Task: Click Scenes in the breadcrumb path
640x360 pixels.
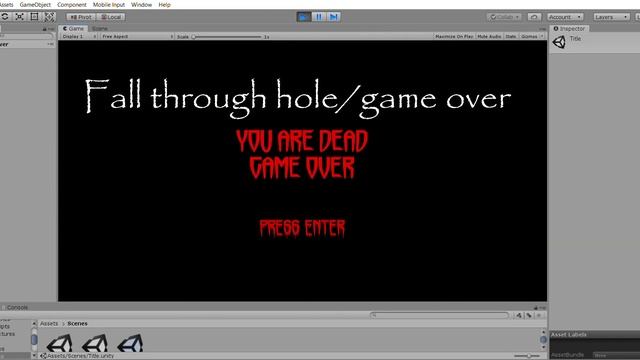Action: tap(78, 323)
